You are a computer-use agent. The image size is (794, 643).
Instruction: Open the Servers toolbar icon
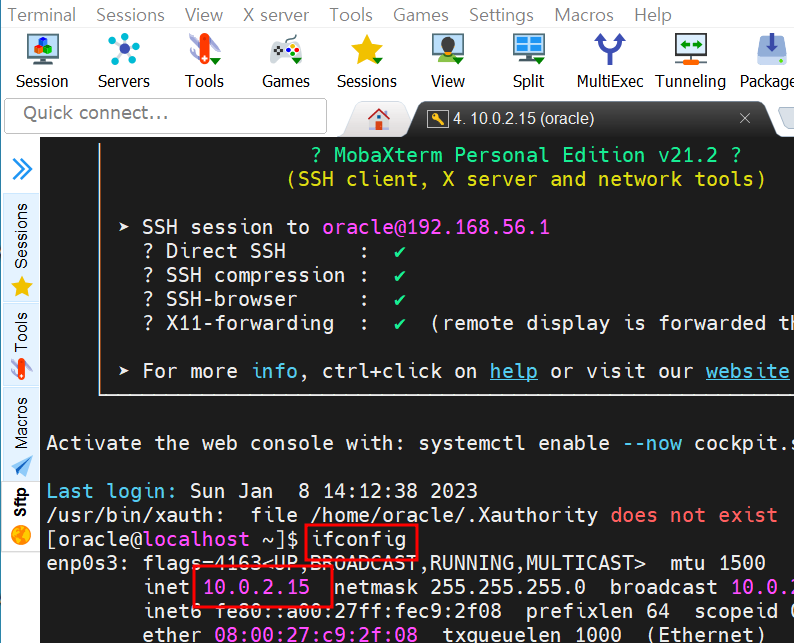124,61
